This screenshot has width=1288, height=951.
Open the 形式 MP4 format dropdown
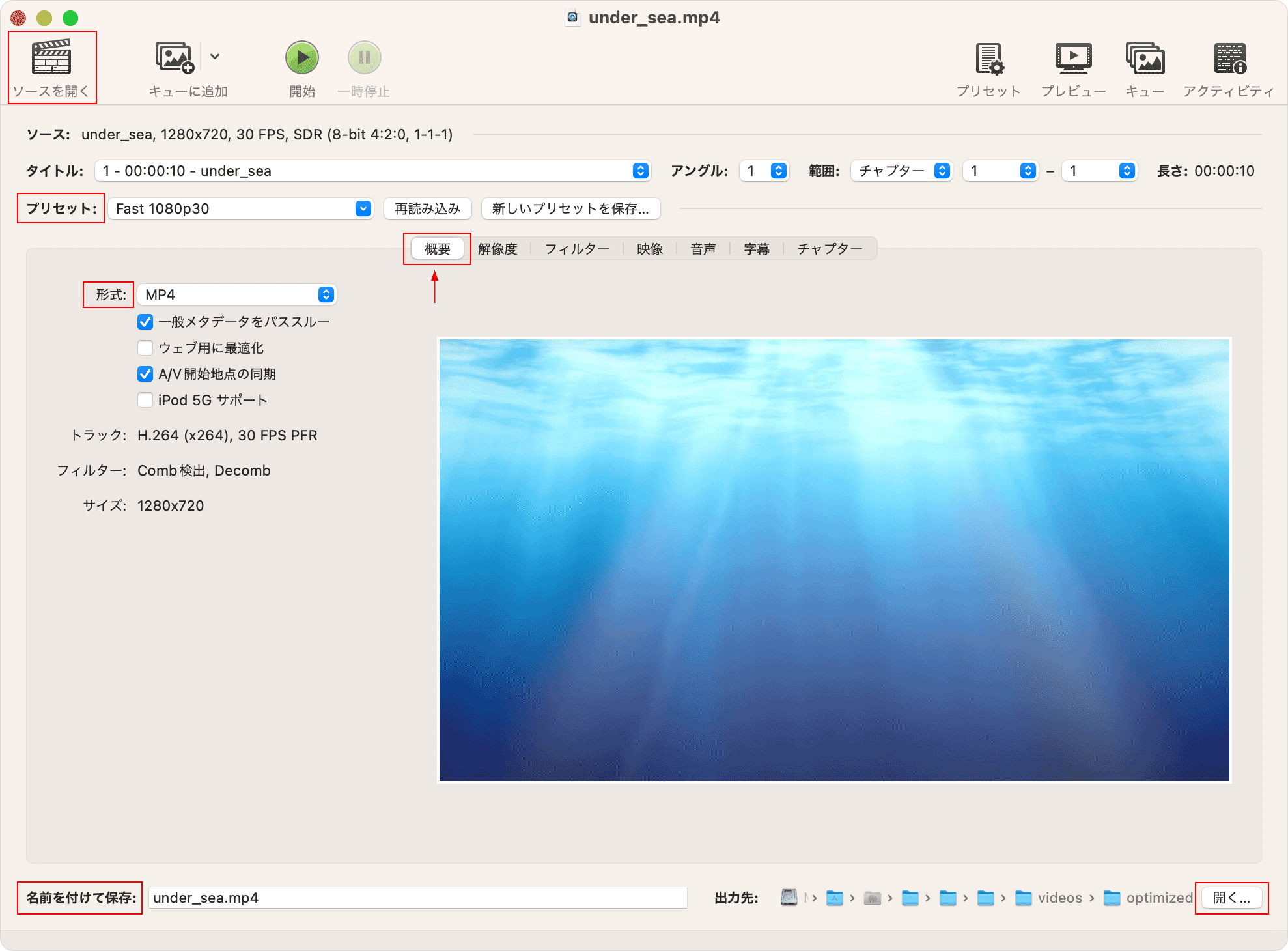(237, 294)
